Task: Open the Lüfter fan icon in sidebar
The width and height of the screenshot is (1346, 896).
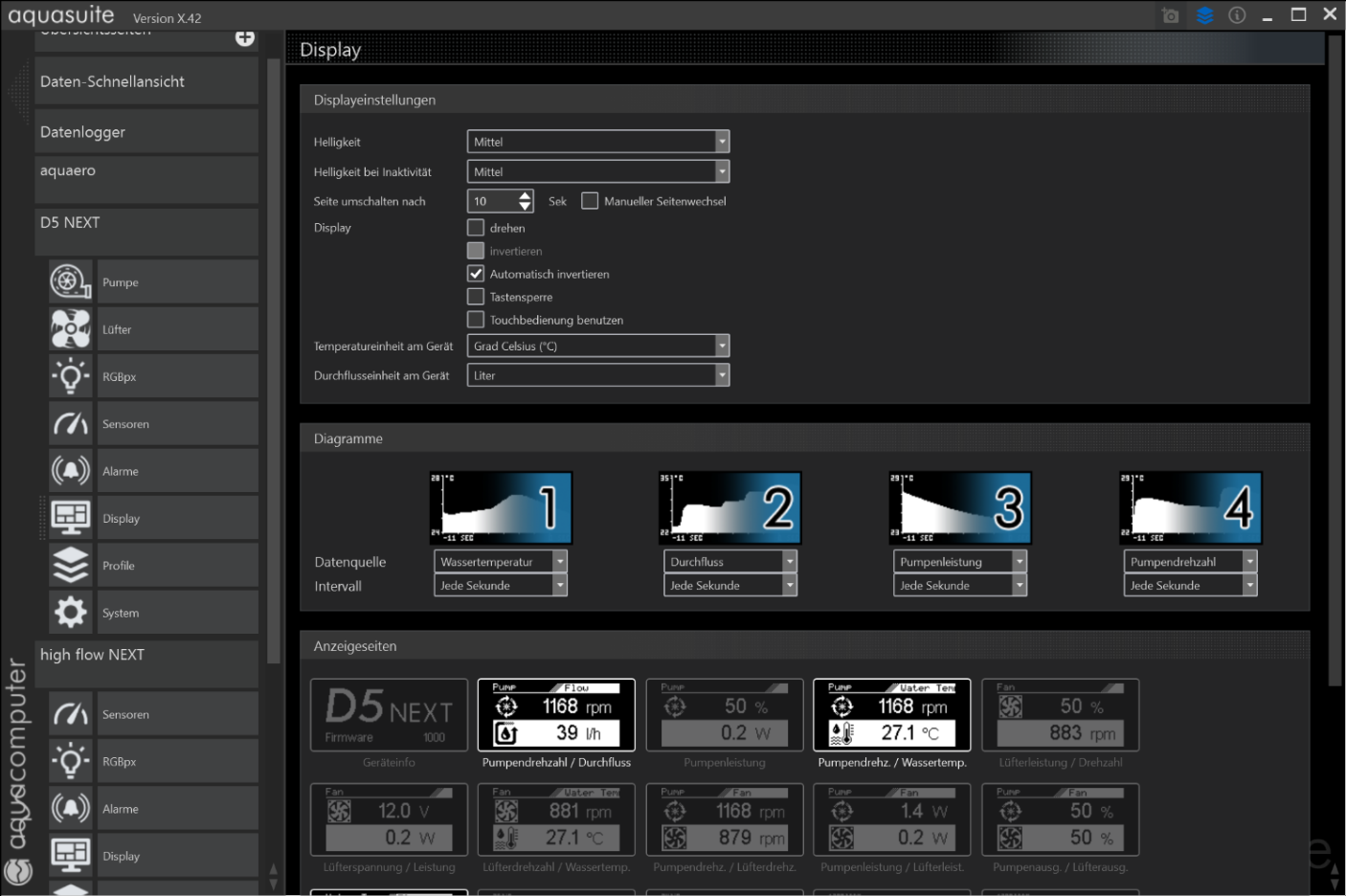Action: pos(71,329)
